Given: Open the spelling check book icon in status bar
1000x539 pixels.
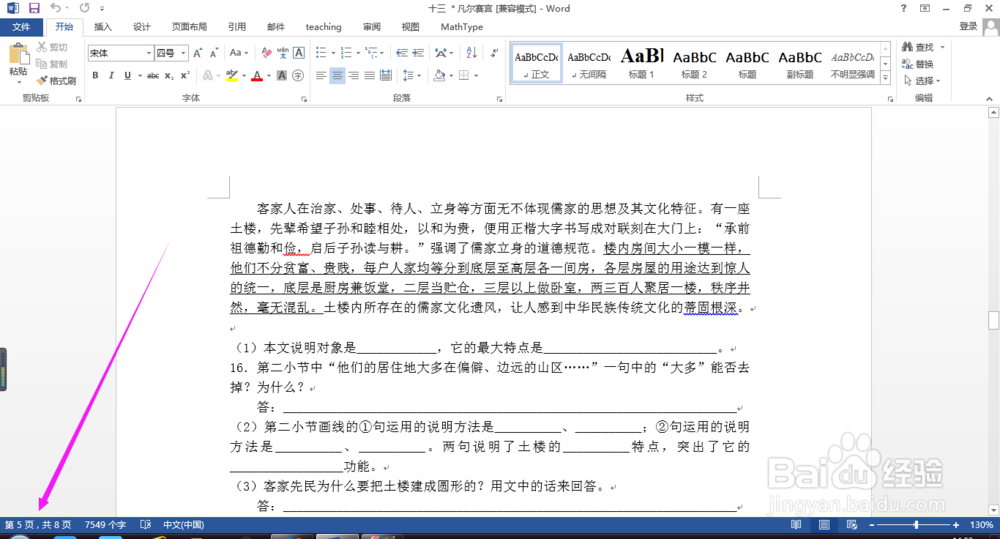Looking at the screenshot, I should click(x=145, y=524).
